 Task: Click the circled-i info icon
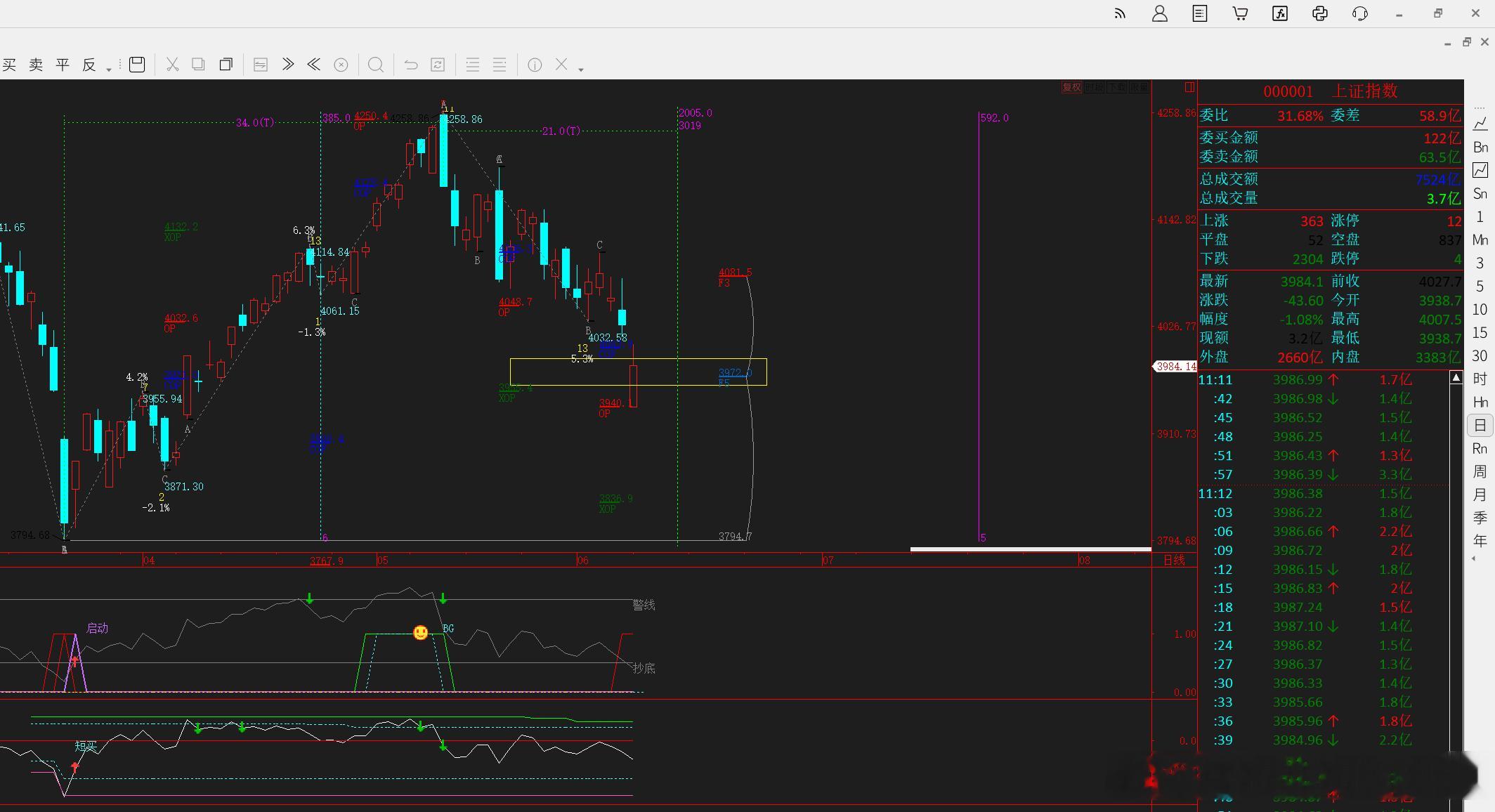pyautogui.click(x=535, y=65)
